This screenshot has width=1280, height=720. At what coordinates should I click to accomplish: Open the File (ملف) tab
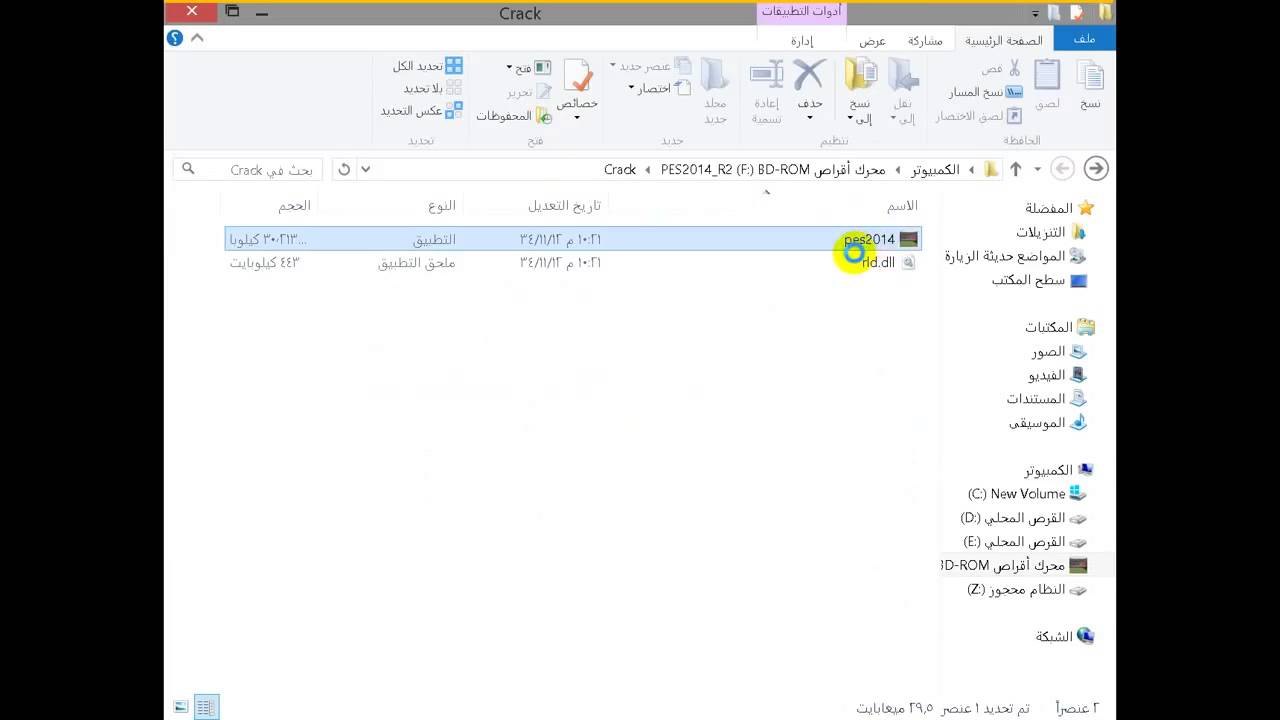point(1085,40)
